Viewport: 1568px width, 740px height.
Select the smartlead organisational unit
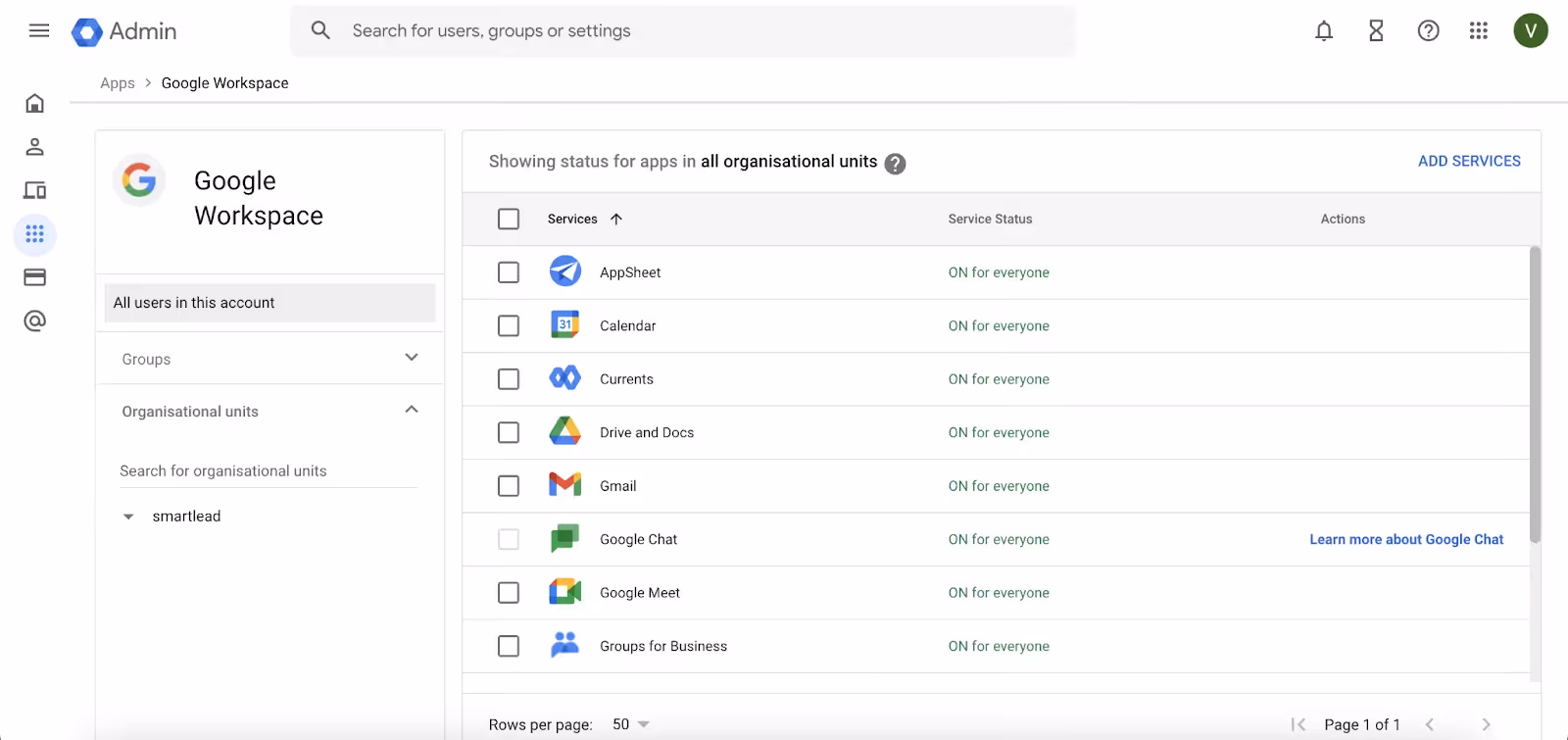coord(186,517)
